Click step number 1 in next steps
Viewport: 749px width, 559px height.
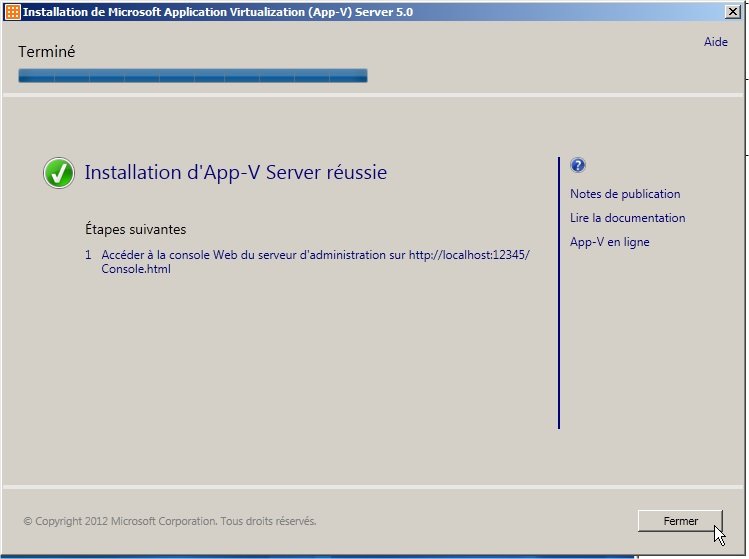[89, 255]
